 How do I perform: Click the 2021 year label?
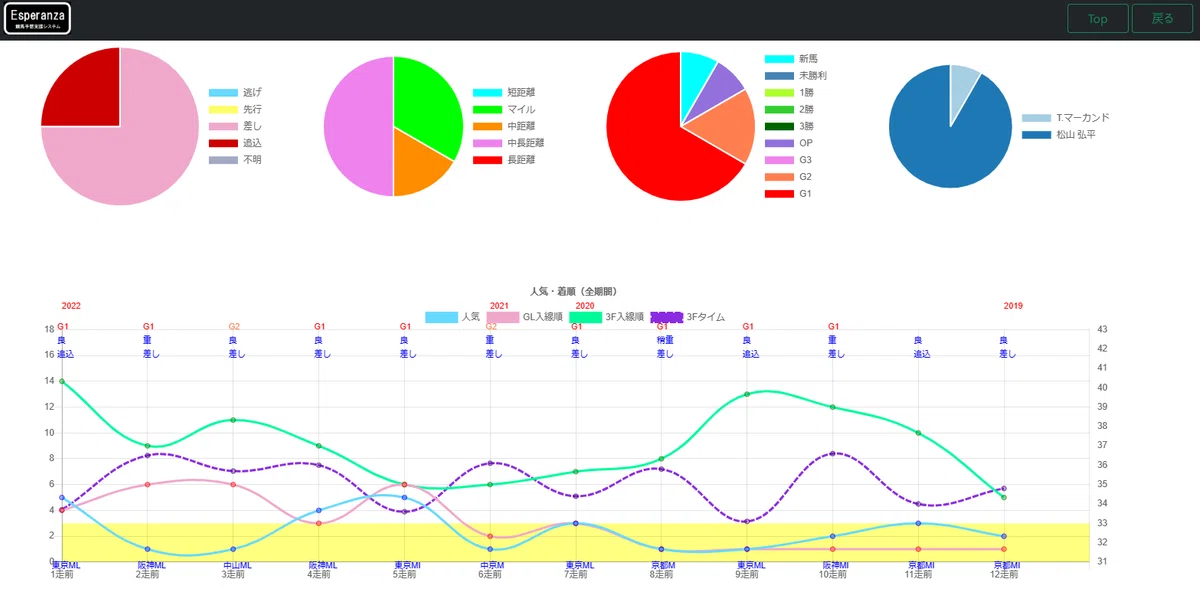(x=500, y=306)
